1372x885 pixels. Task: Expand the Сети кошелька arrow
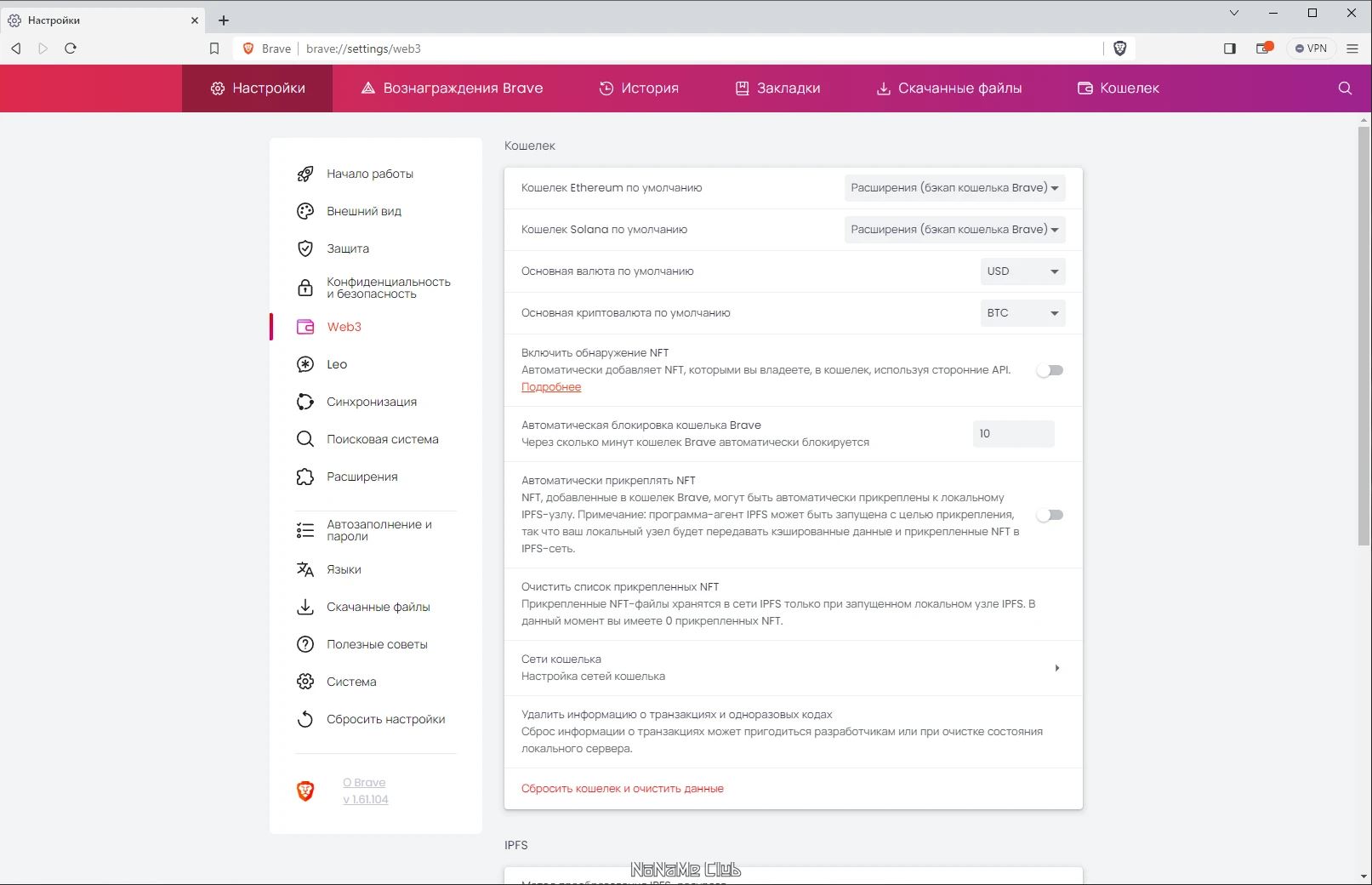(x=1056, y=668)
